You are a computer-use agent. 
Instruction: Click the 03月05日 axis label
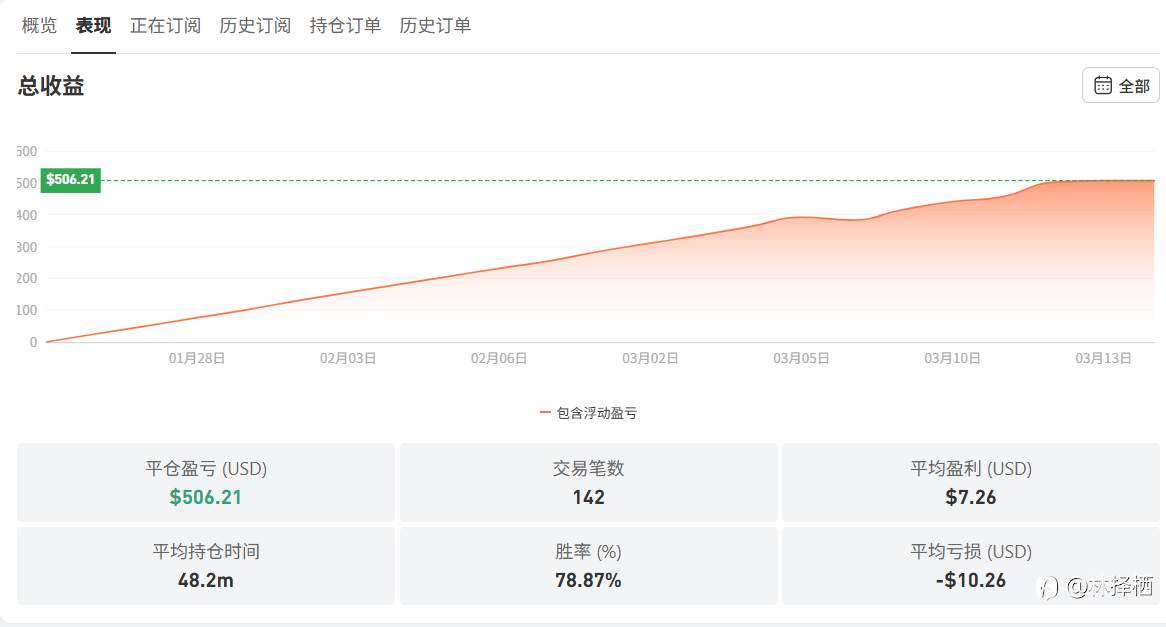(x=801, y=358)
